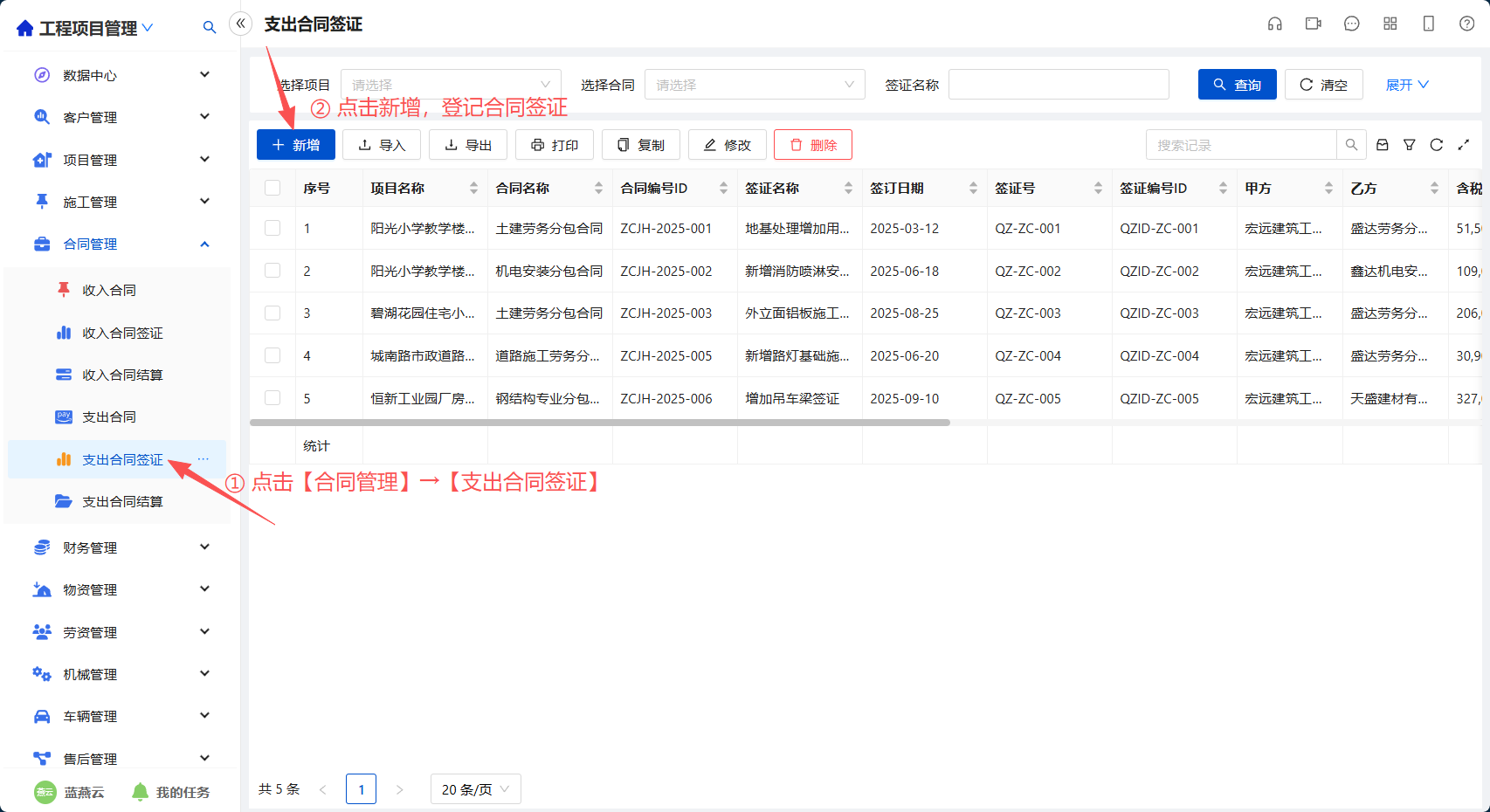Click the search magnifier beside 搜索记录
This screenshot has width=1490, height=812.
click(x=1351, y=145)
